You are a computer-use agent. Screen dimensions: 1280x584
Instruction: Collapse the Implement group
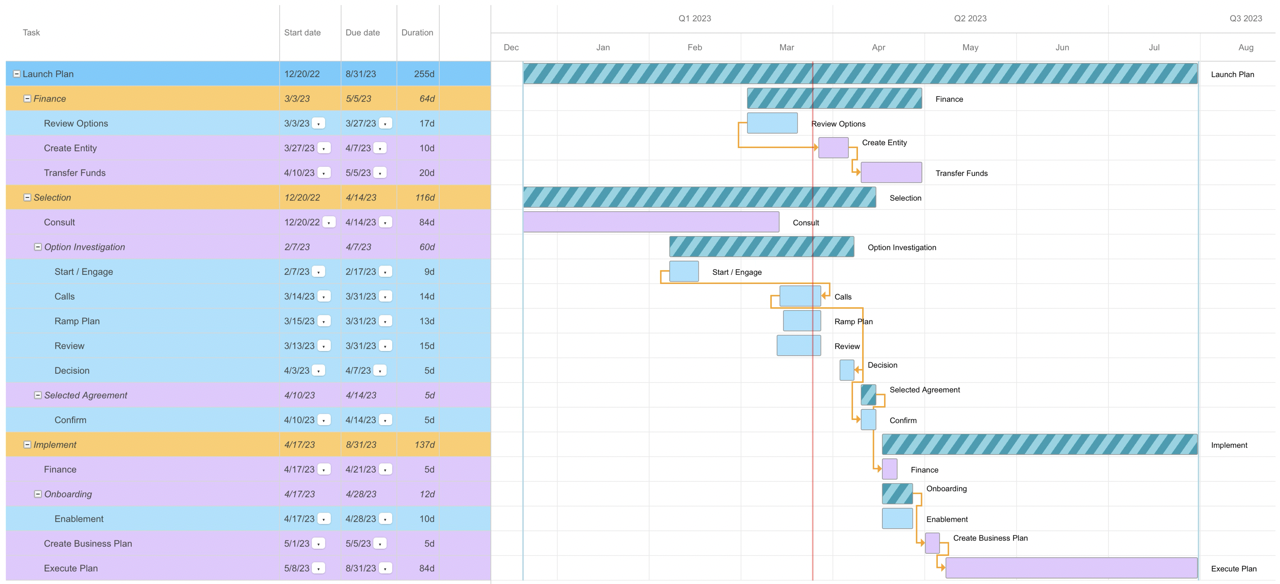27,445
